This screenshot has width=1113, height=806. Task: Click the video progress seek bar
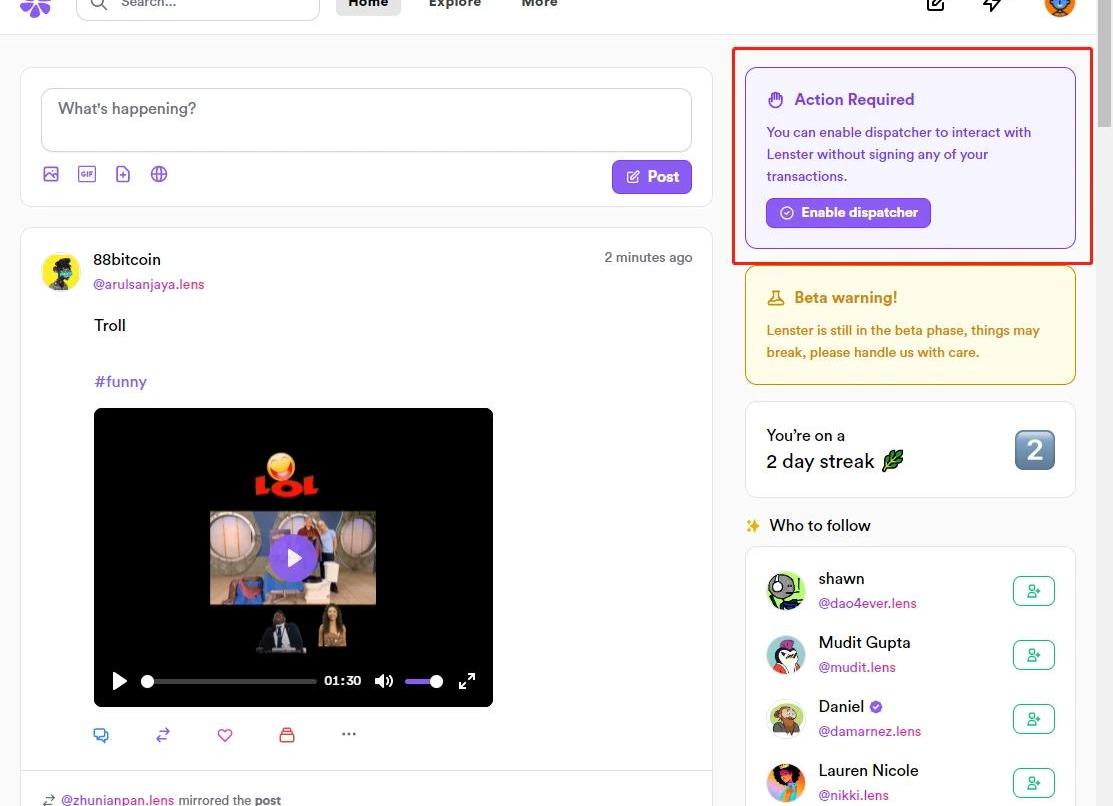(x=229, y=682)
